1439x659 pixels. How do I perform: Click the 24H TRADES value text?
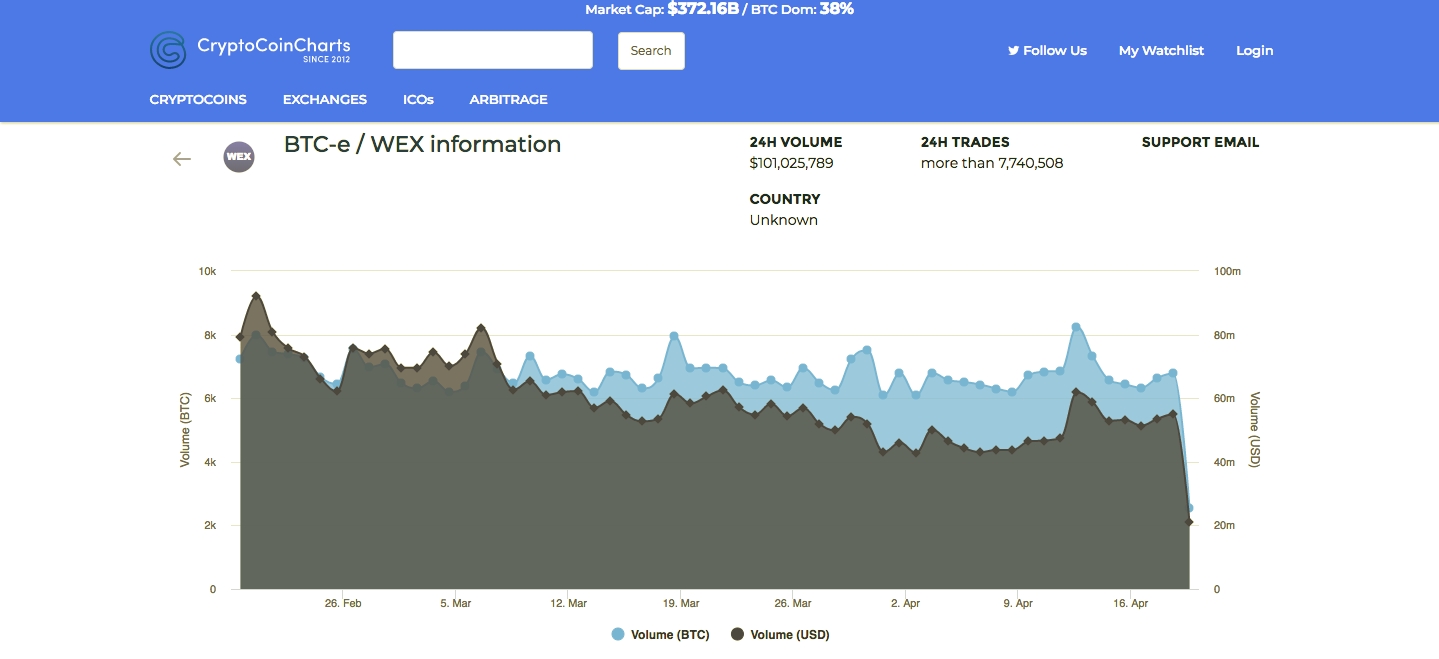click(x=992, y=163)
